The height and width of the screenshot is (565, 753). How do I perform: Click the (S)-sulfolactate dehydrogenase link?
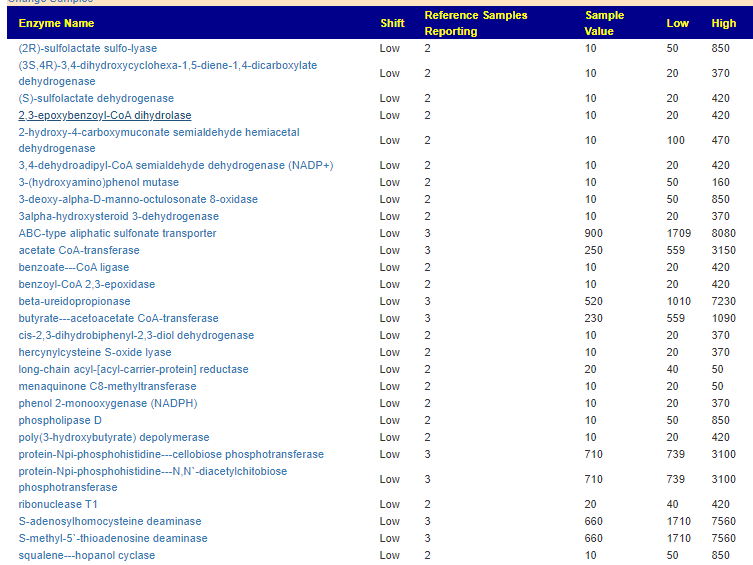point(96,98)
